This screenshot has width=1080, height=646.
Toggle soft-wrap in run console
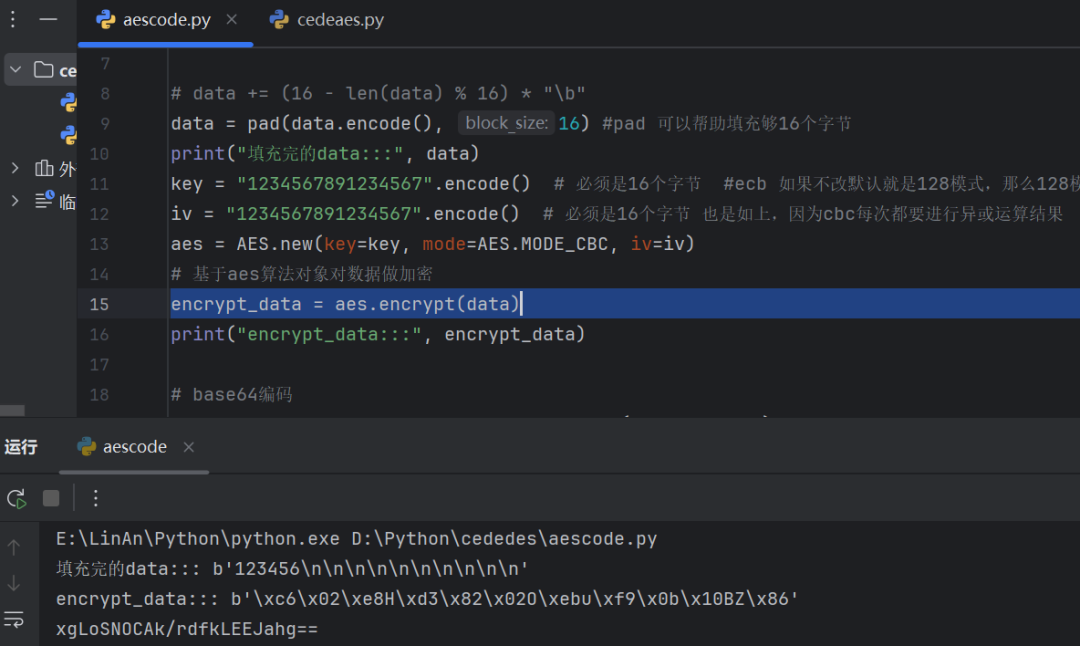pos(14,619)
